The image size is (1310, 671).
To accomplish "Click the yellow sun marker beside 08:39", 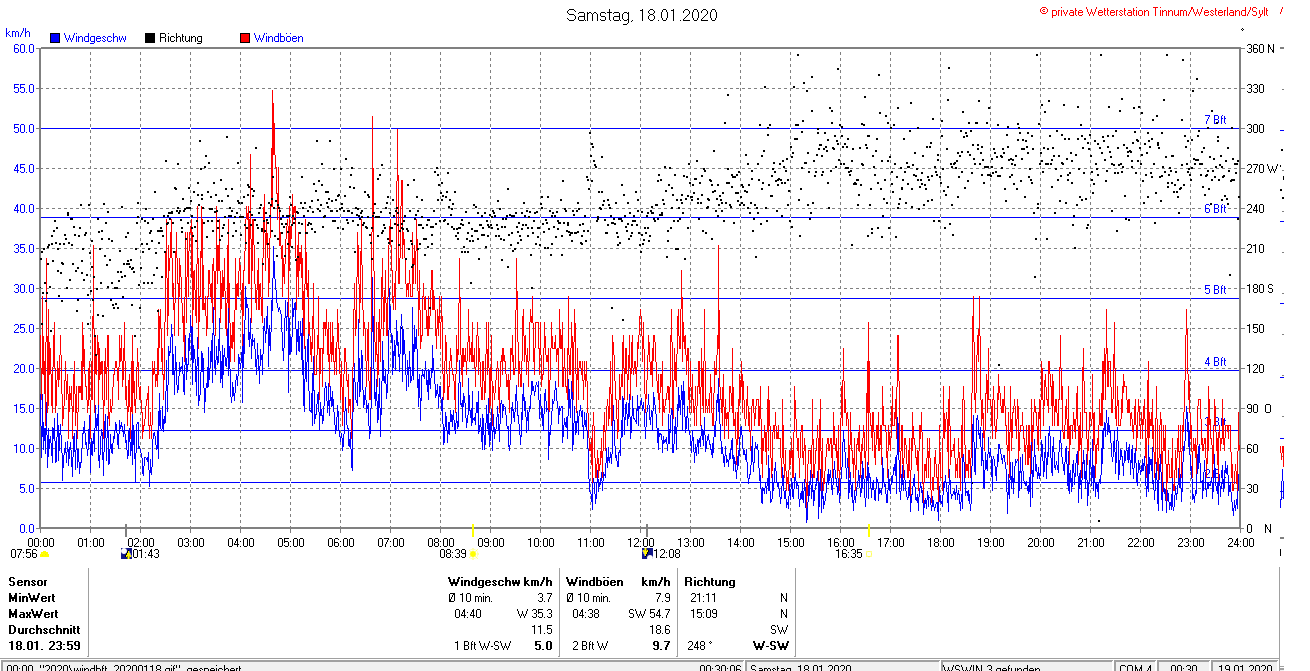I will 473,553.
